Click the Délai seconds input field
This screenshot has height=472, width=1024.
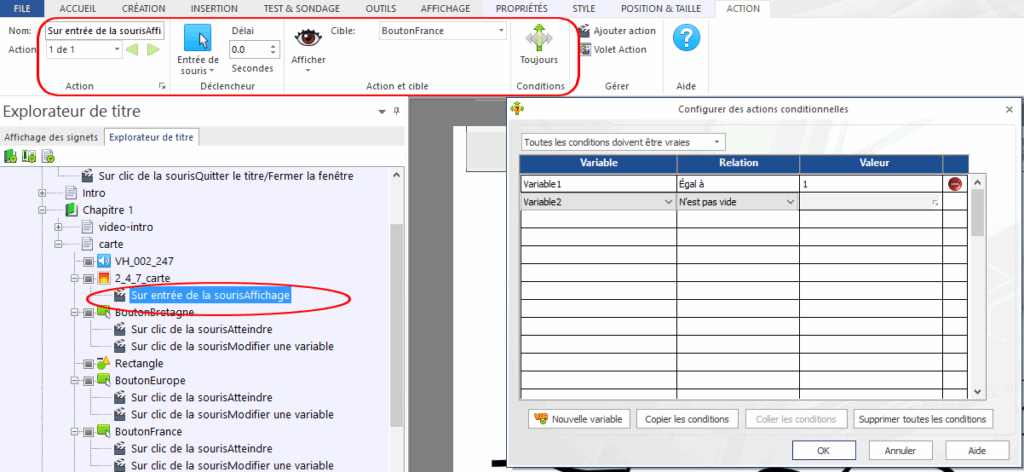[x=247, y=49]
